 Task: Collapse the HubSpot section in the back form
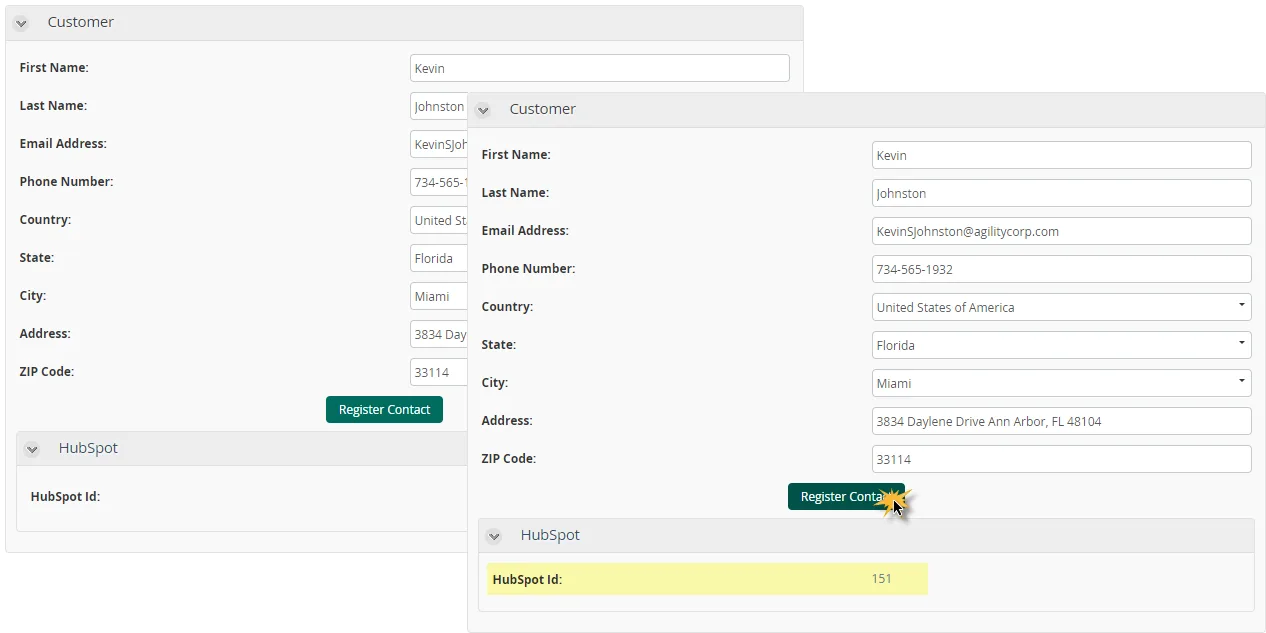click(32, 449)
